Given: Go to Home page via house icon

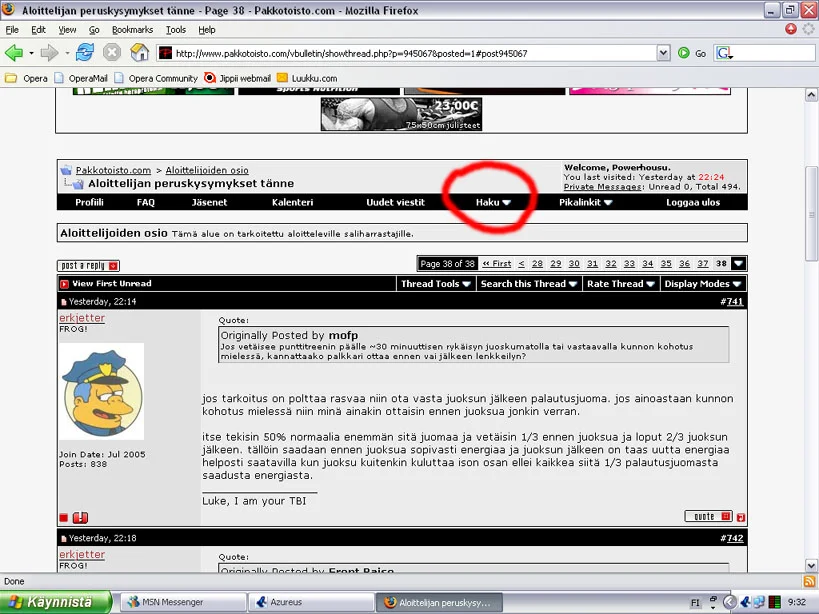Looking at the screenshot, I should (x=139, y=53).
